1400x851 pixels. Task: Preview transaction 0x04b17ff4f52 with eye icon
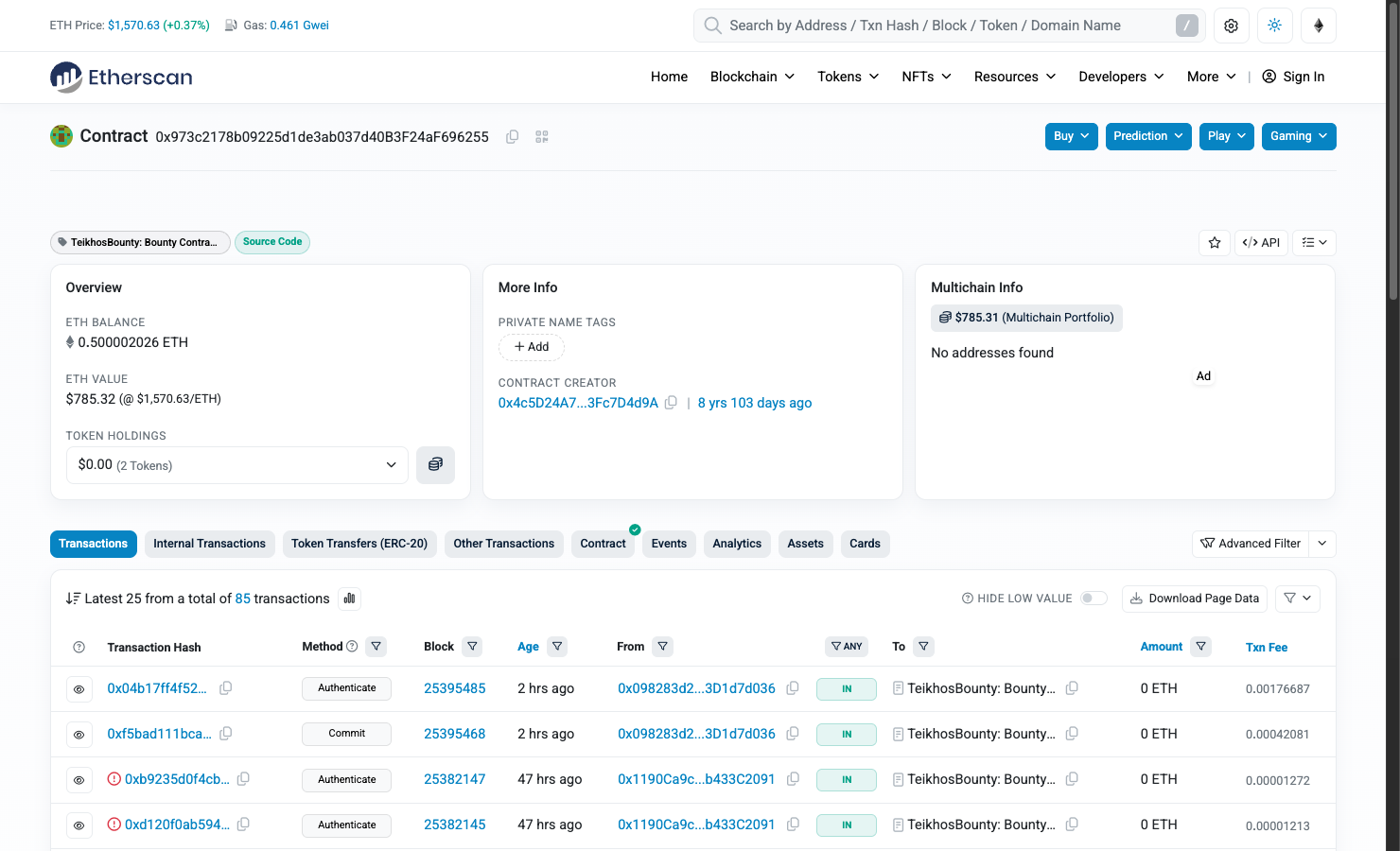tap(79, 689)
